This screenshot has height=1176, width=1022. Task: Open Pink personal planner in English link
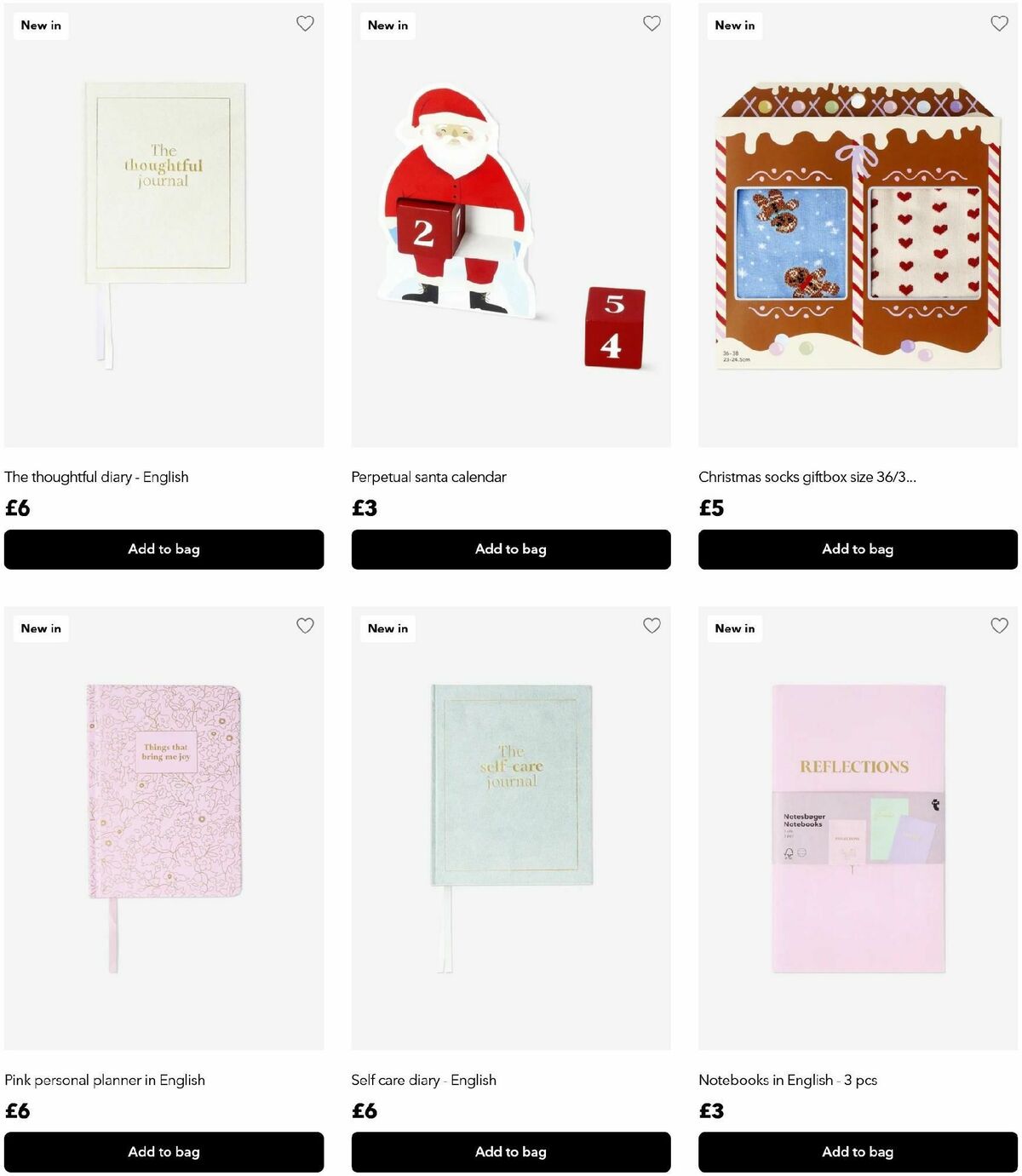tap(105, 1080)
